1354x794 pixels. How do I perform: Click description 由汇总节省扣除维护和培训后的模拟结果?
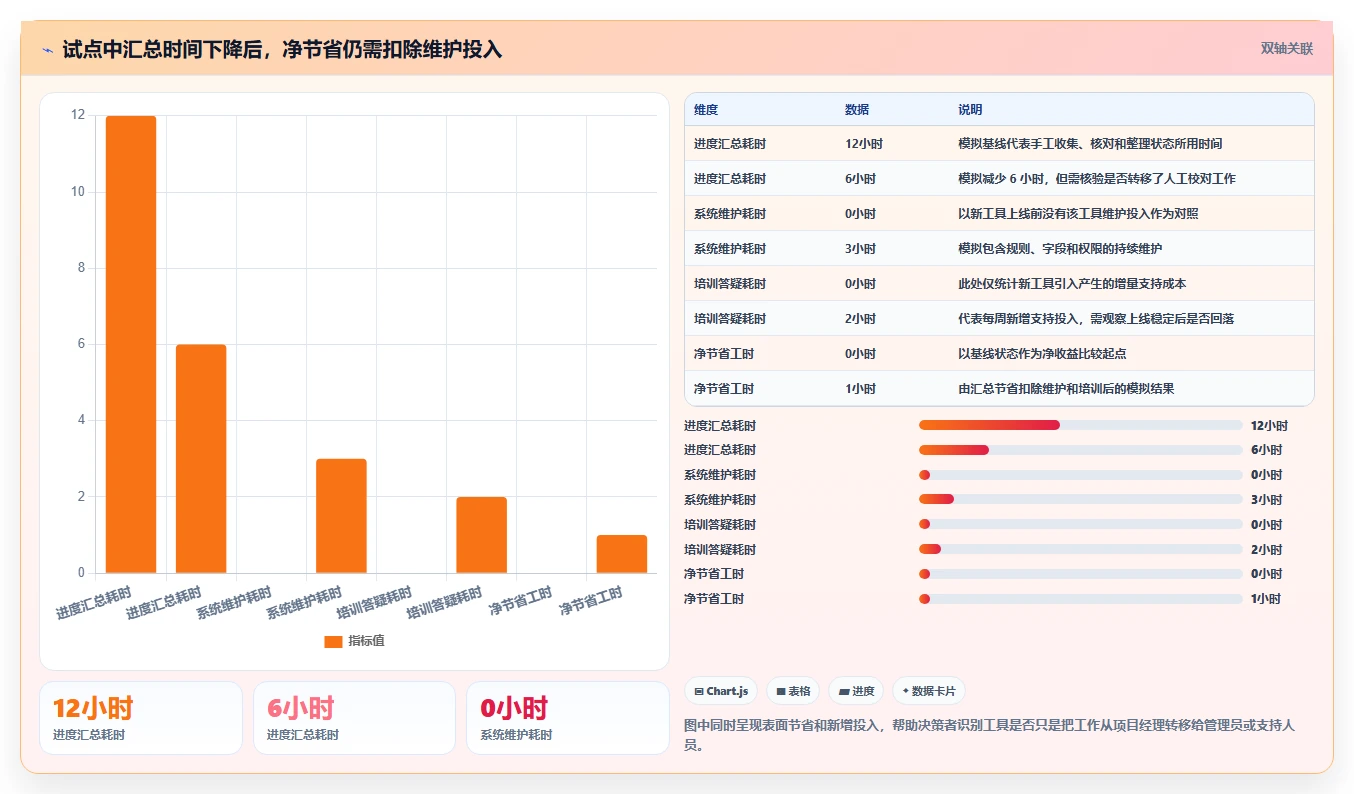1066,389
